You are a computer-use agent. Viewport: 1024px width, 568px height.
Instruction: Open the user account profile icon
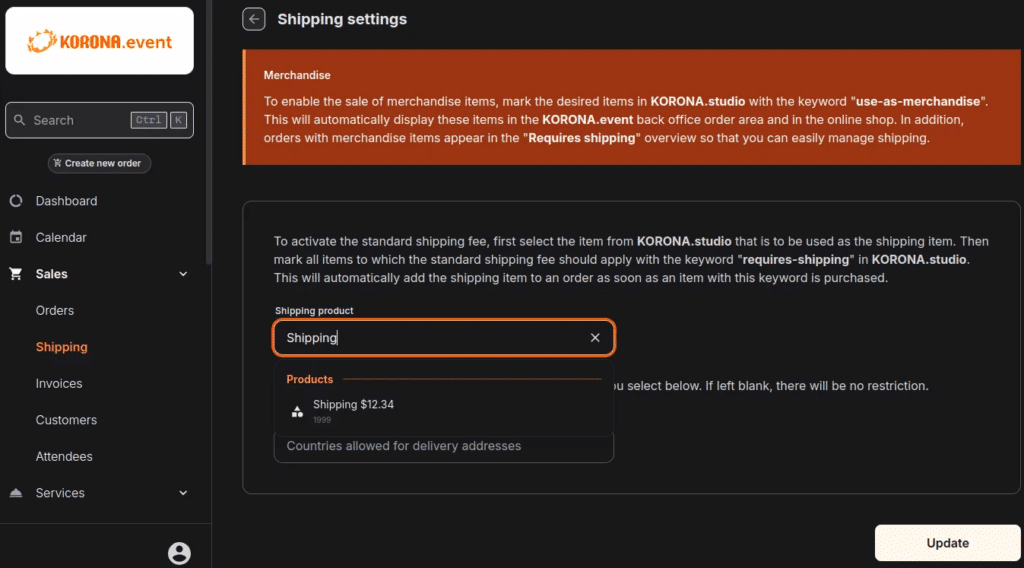[179, 553]
